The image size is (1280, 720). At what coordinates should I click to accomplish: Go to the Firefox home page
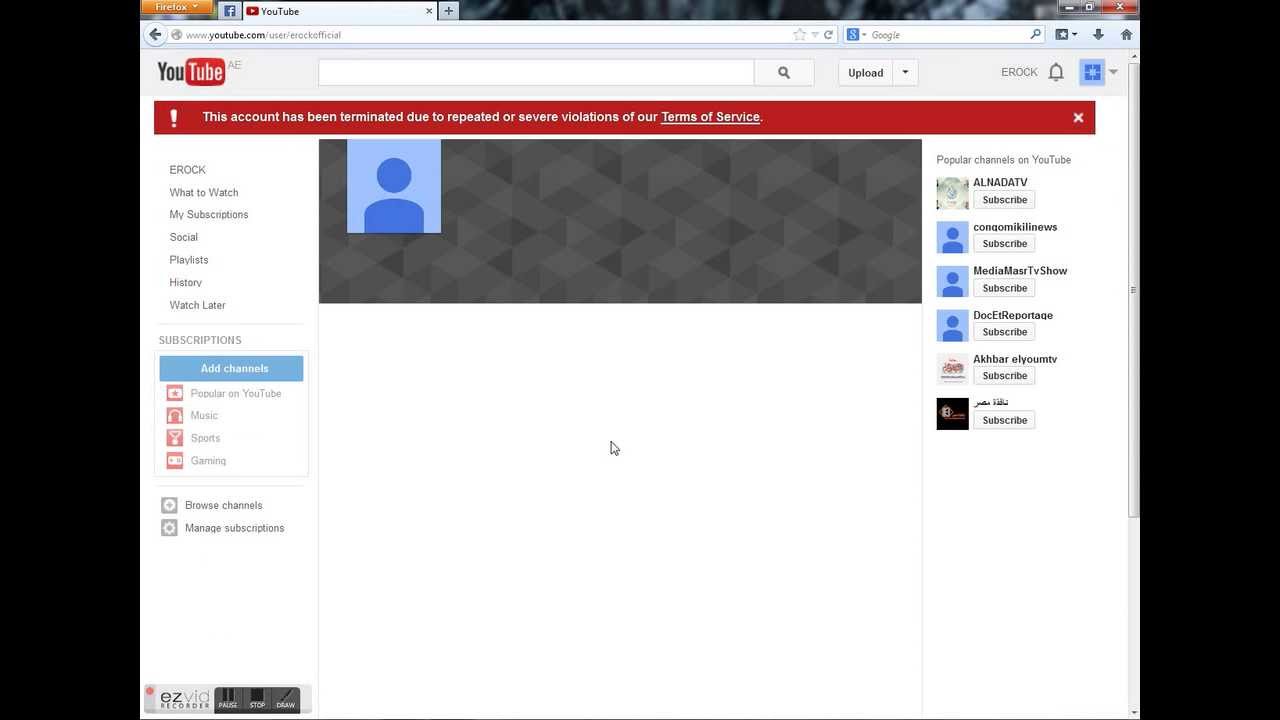pyautogui.click(x=1126, y=34)
